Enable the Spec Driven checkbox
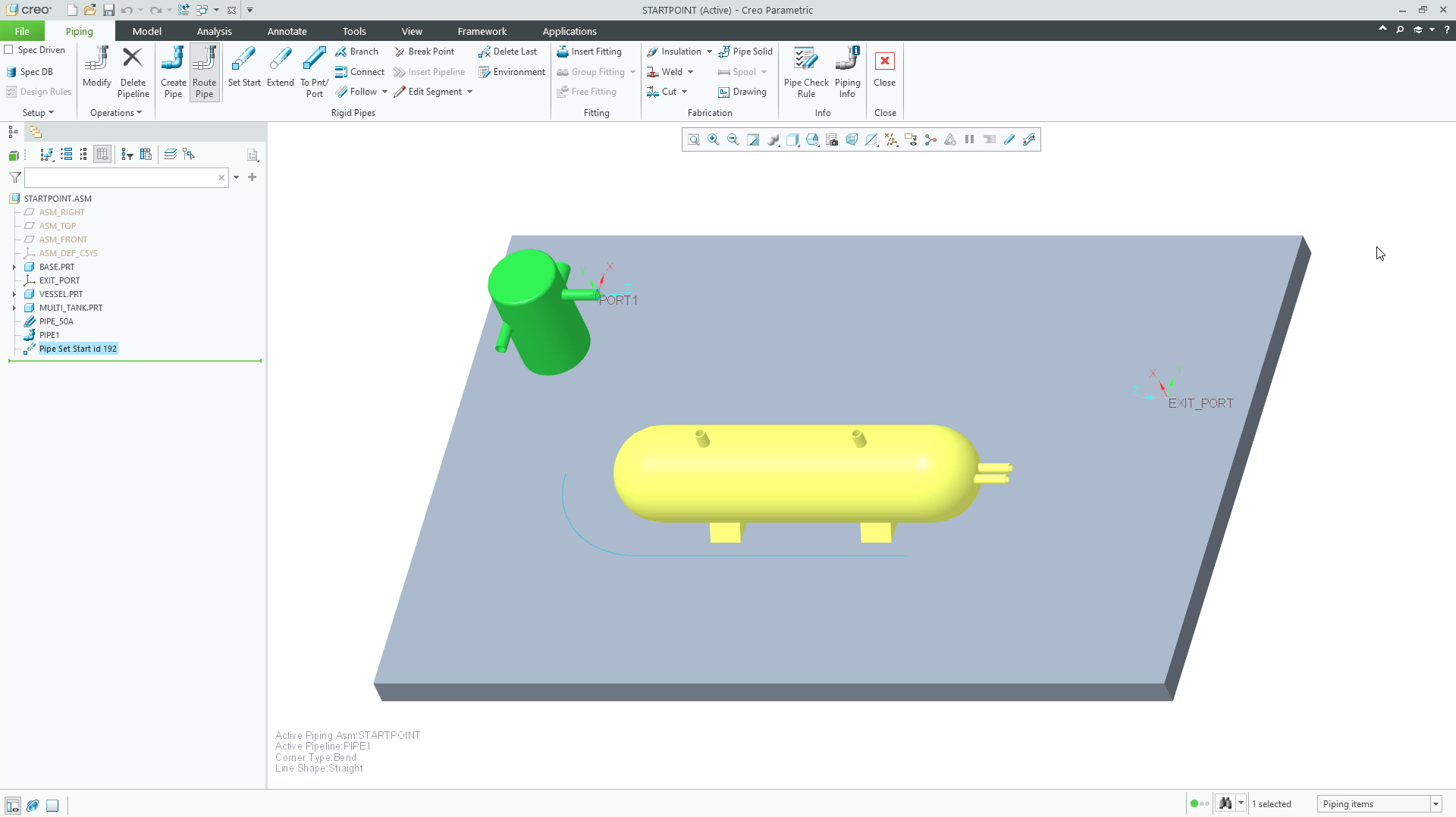The image size is (1456, 817). click(9, 49)
